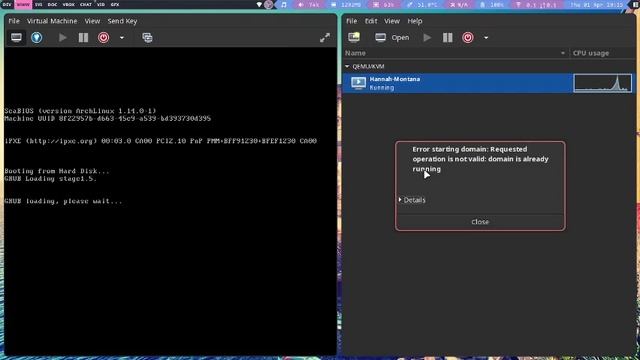Switch to WWW workspace
This screenshot has height=360, width=640.
tap(23, 4)
